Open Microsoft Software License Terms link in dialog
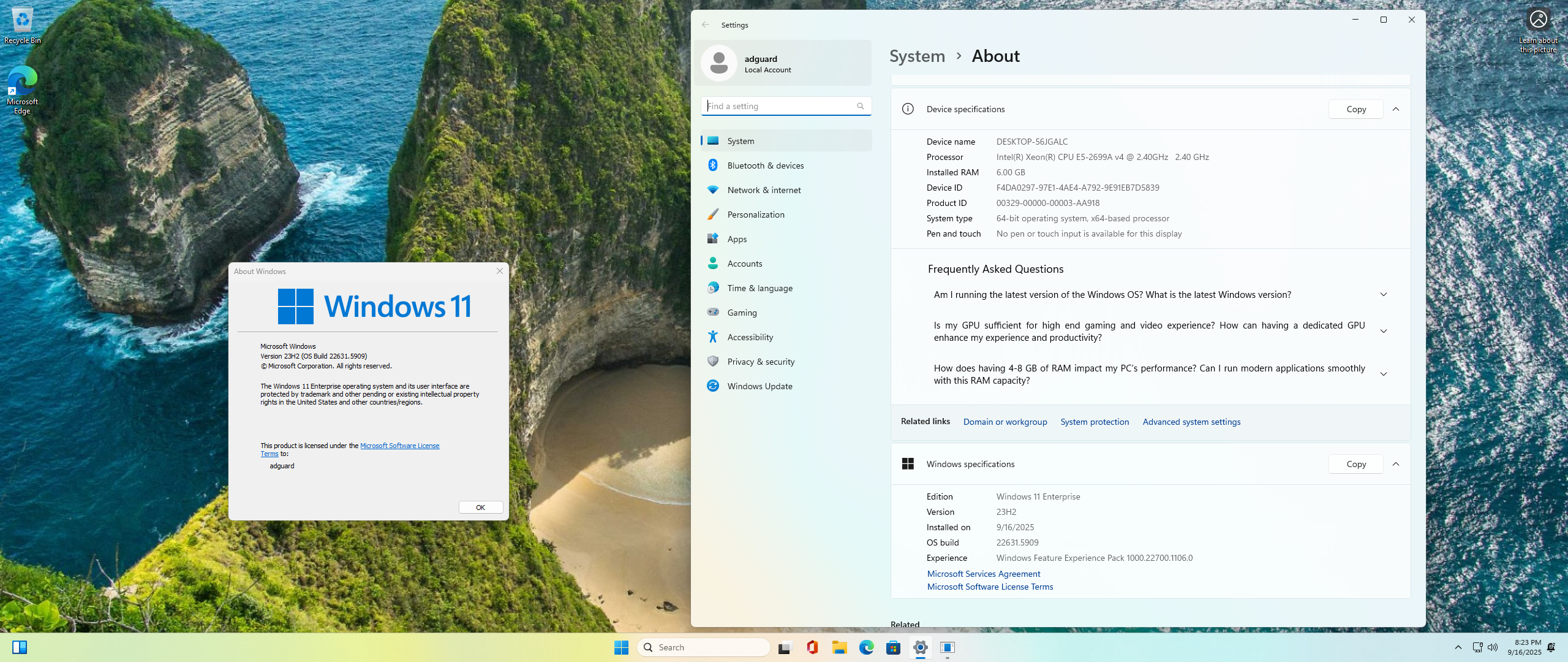The image size is (1568, 662). pyautogui.click(x=399, y=446)
